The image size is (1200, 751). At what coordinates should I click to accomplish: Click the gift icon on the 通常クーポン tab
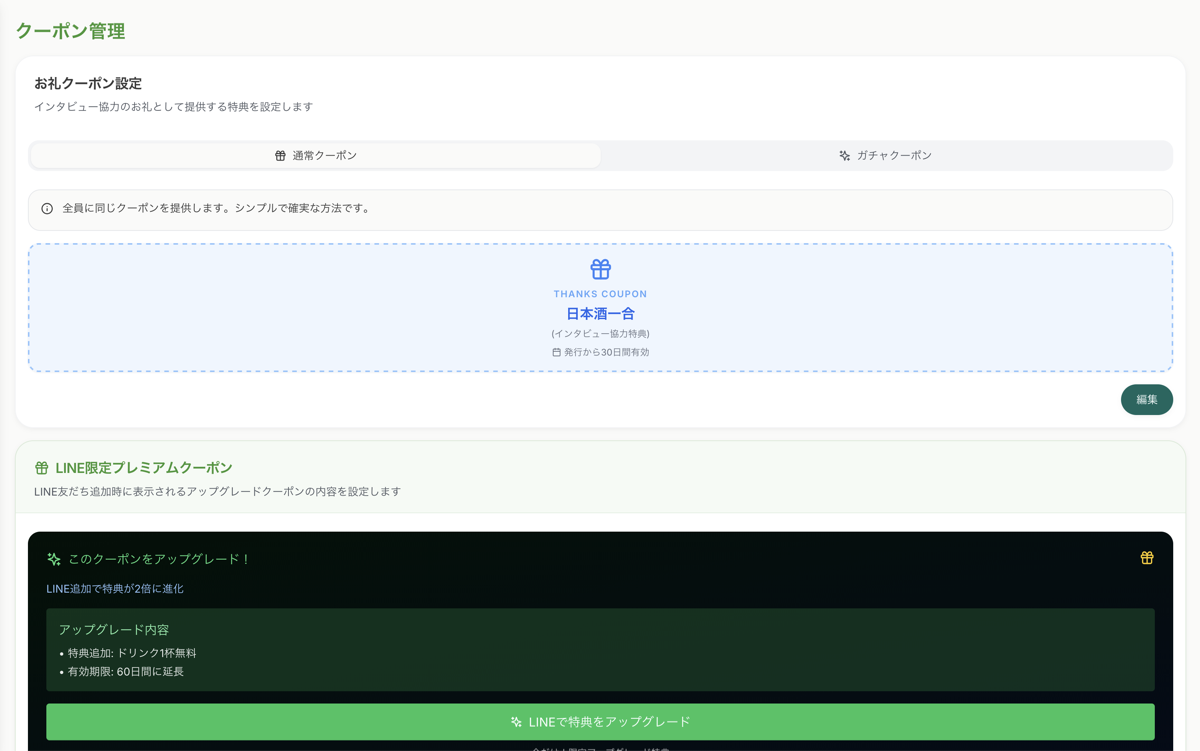pos(280,155)
